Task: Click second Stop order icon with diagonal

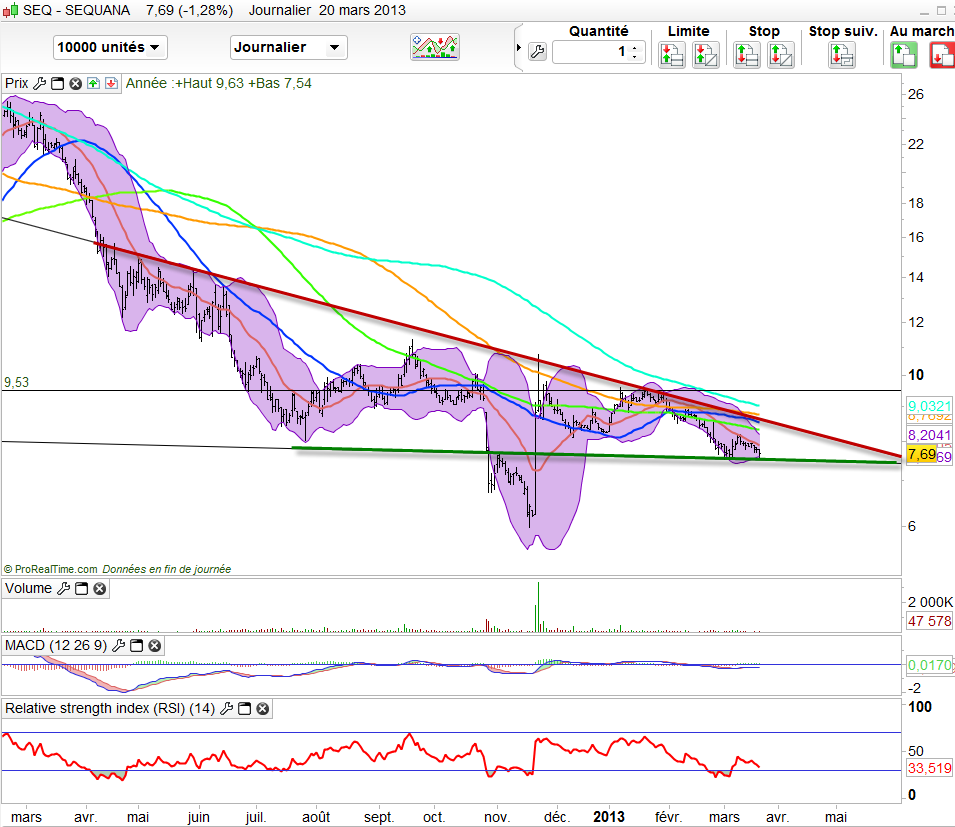Action: pos(781,55)
